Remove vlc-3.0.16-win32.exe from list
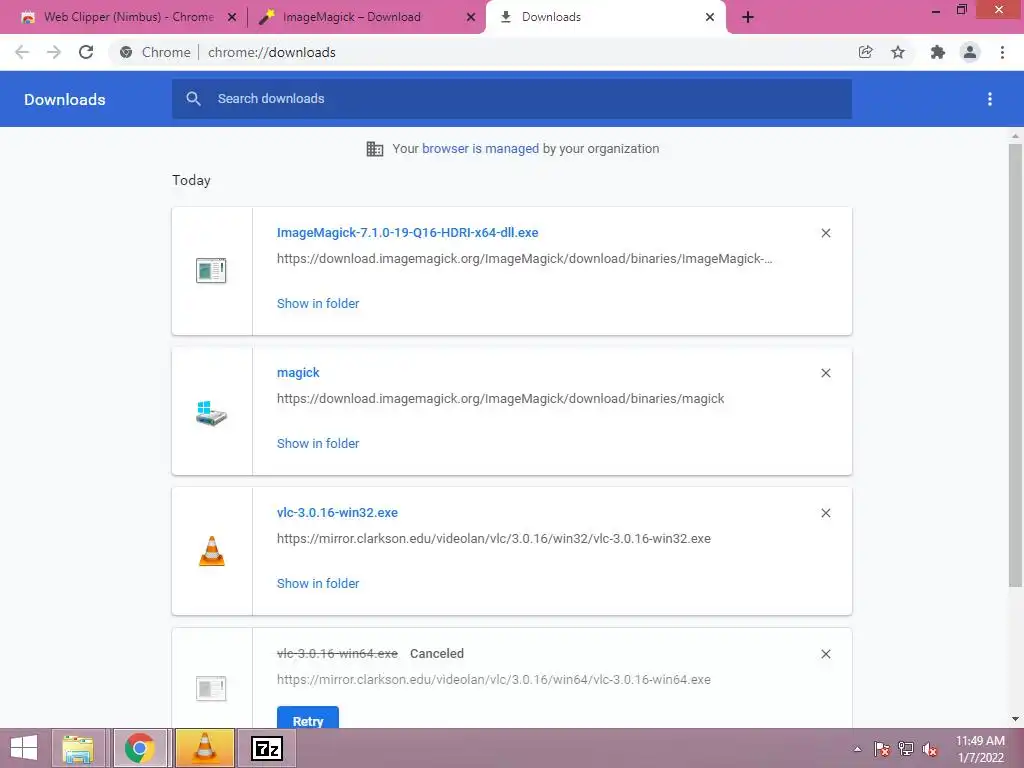 [x=825, y=513]
